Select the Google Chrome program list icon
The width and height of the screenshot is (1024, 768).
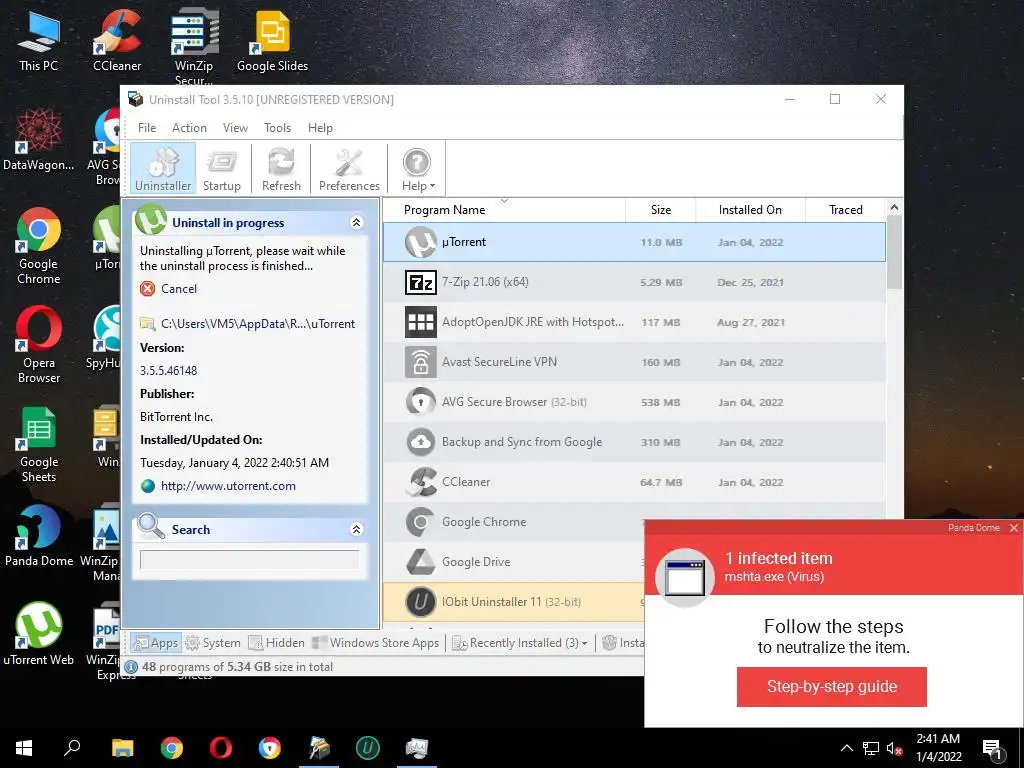point(421,522)
